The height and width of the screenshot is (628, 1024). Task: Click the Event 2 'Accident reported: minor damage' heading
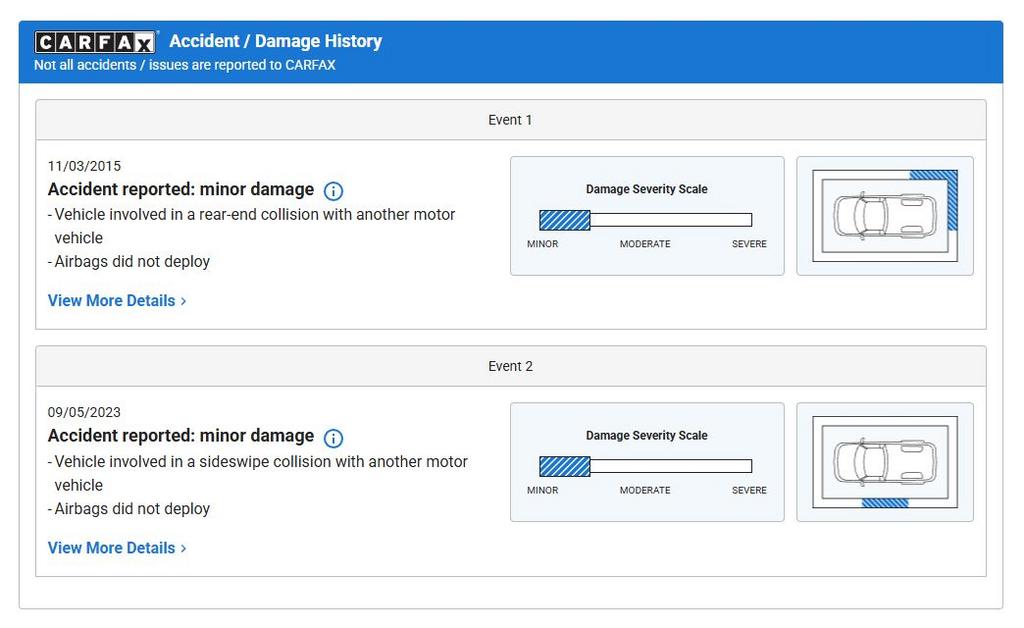pyautogui.click(x=181, y=436)
